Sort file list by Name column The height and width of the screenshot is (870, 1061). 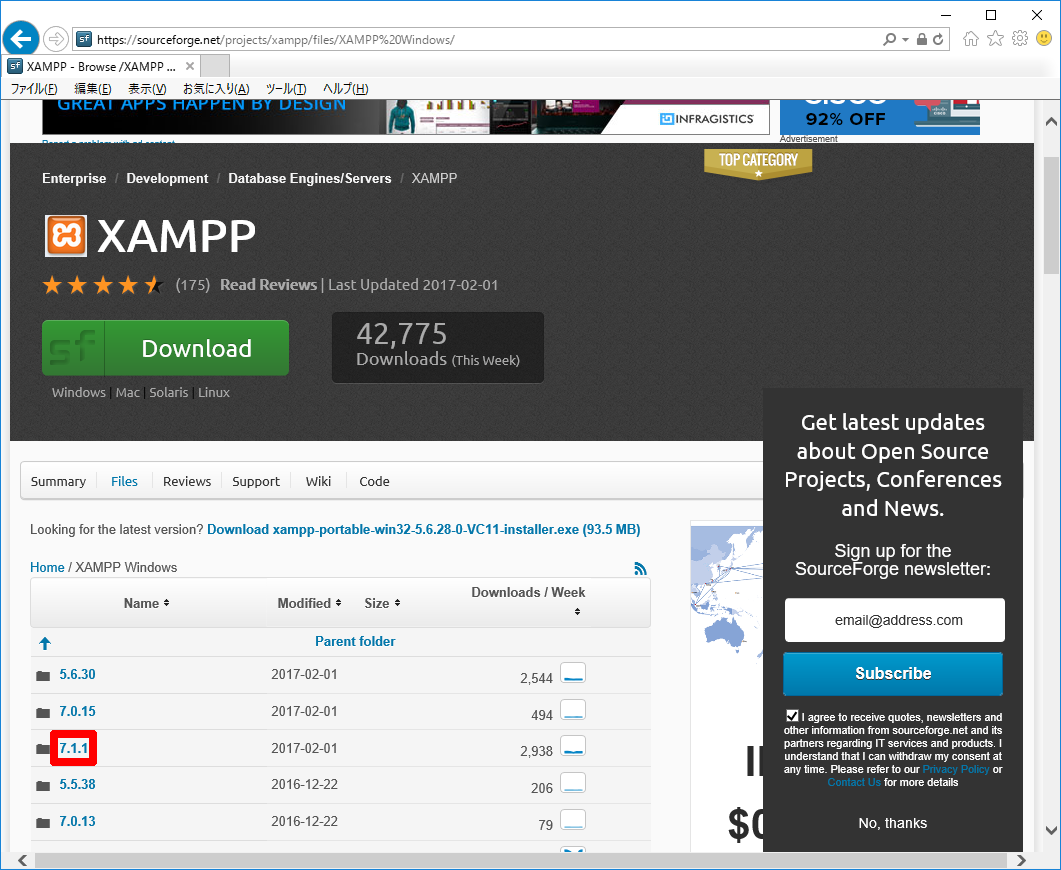pyautogui.click(x=146, y=603)
